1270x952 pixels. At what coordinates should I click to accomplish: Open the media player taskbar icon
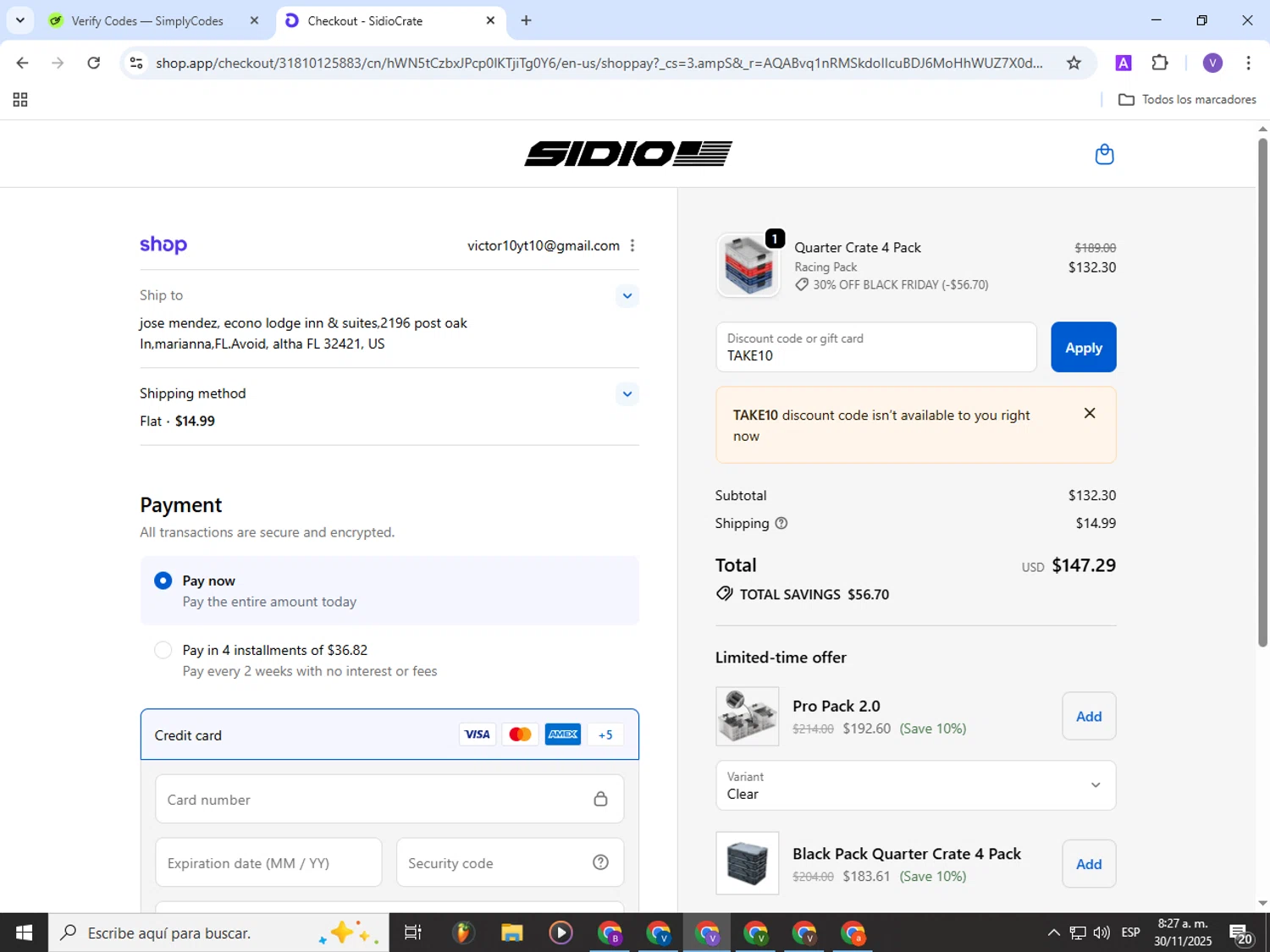pos(560,933)
